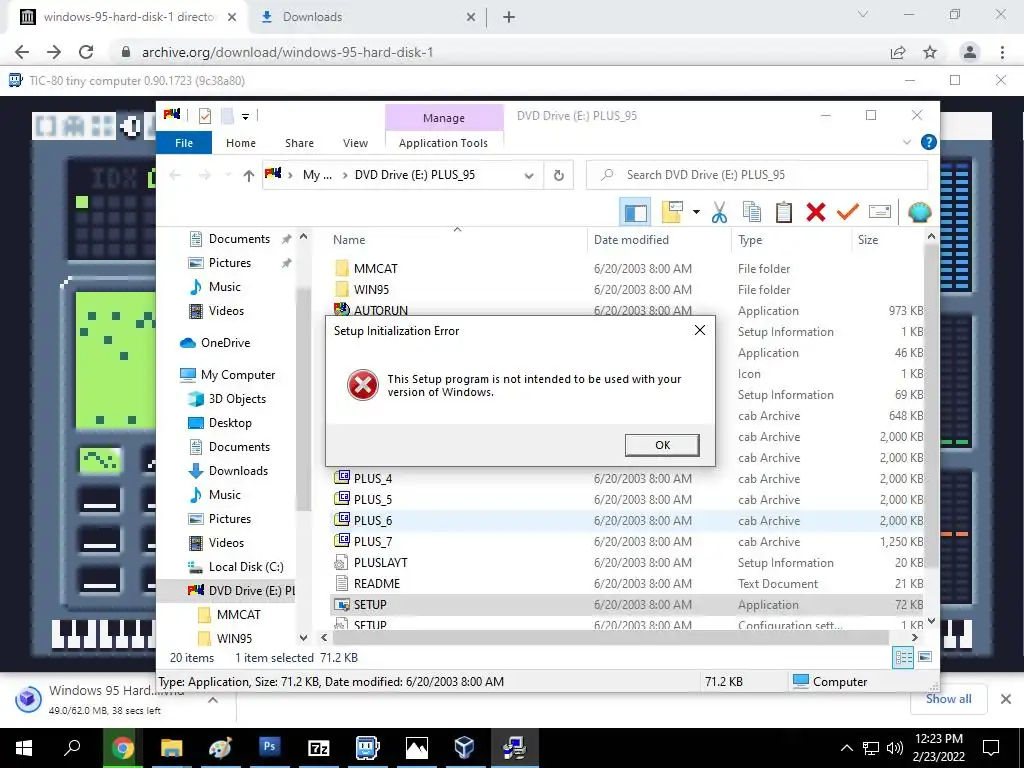Select the PLUS_5 cab archive
Screen dimensions: 1024x768
(x=372, y=500)
